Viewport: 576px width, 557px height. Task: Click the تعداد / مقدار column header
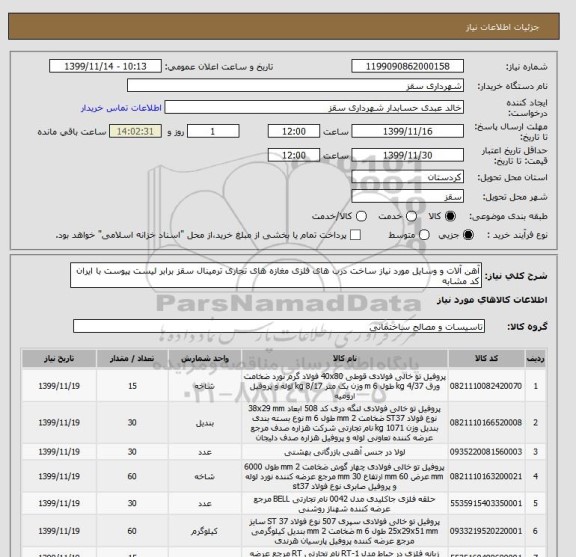pyautogui.click(x=132, y=358)
